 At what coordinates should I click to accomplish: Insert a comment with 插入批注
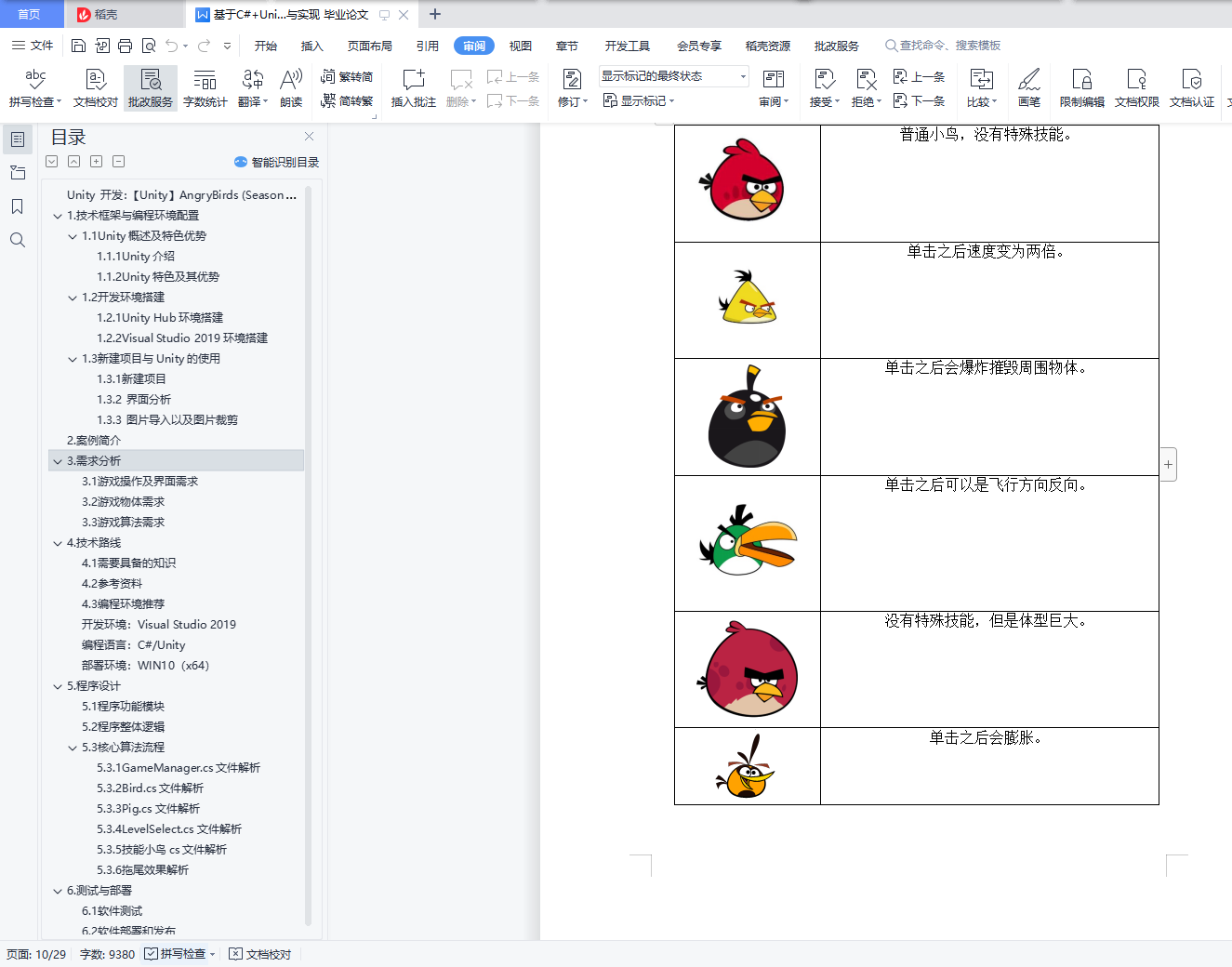414,88
